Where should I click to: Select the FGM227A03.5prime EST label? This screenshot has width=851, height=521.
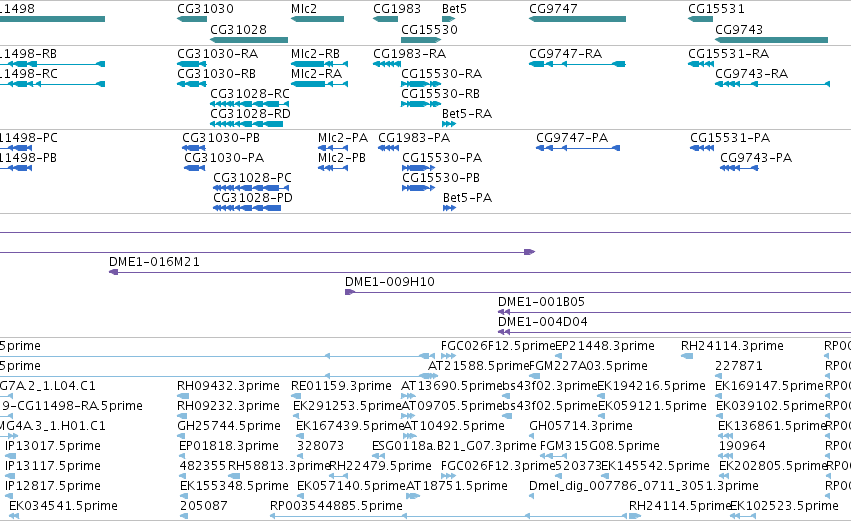click(x=588, y=366)
